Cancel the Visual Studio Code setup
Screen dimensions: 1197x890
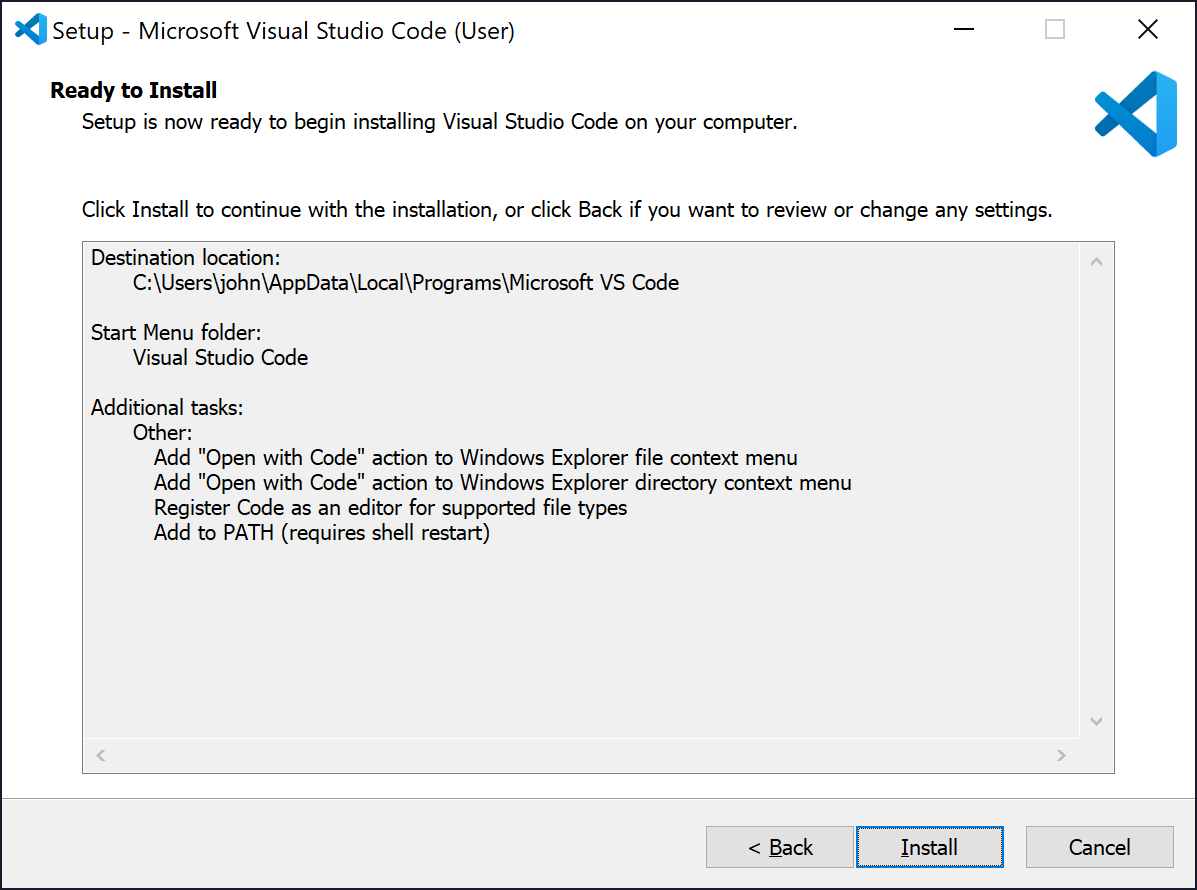1099,846
